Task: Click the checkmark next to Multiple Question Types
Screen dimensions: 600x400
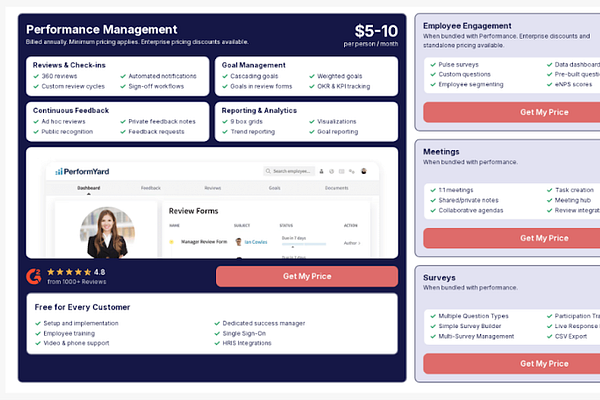Action: (433, 316)
